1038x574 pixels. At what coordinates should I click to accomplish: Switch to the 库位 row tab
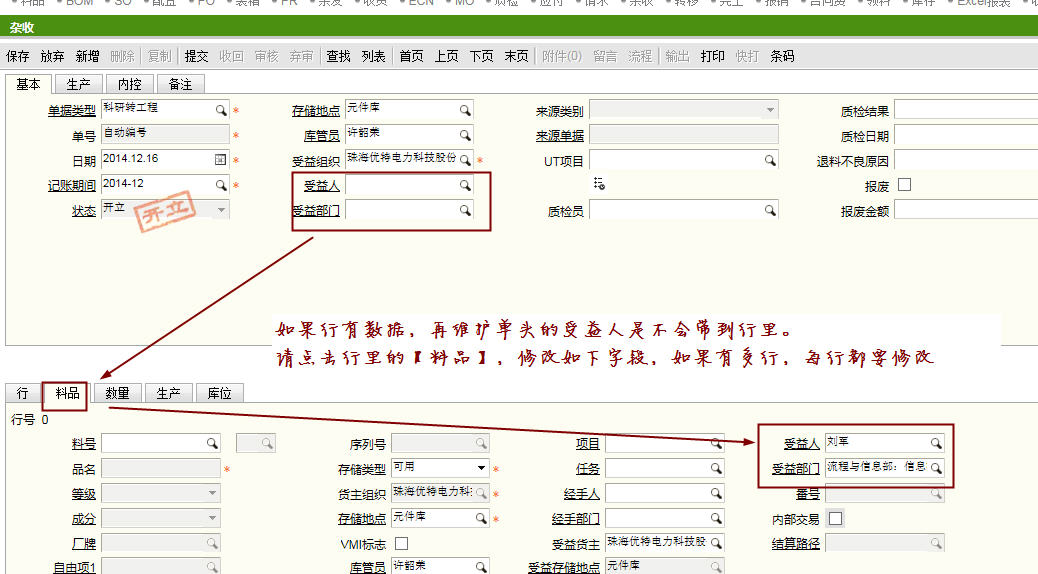219,393
